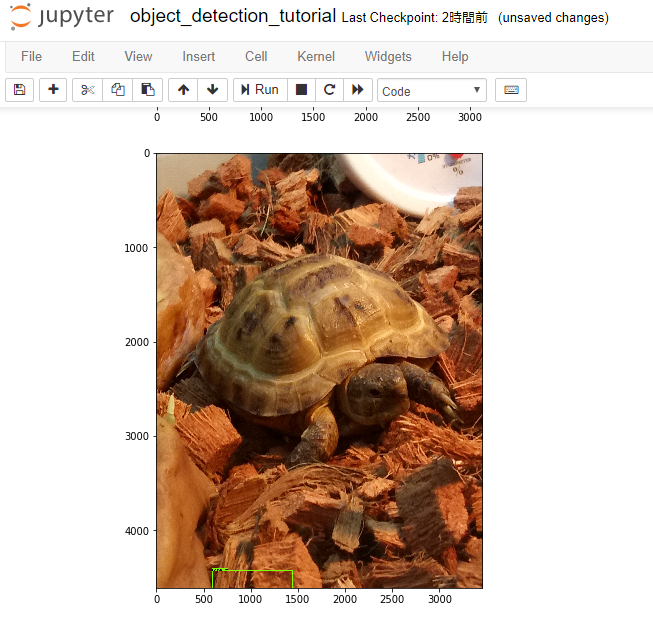Paste cells below icon
Screen dimensions: 653x617
[x=147, y=90]
